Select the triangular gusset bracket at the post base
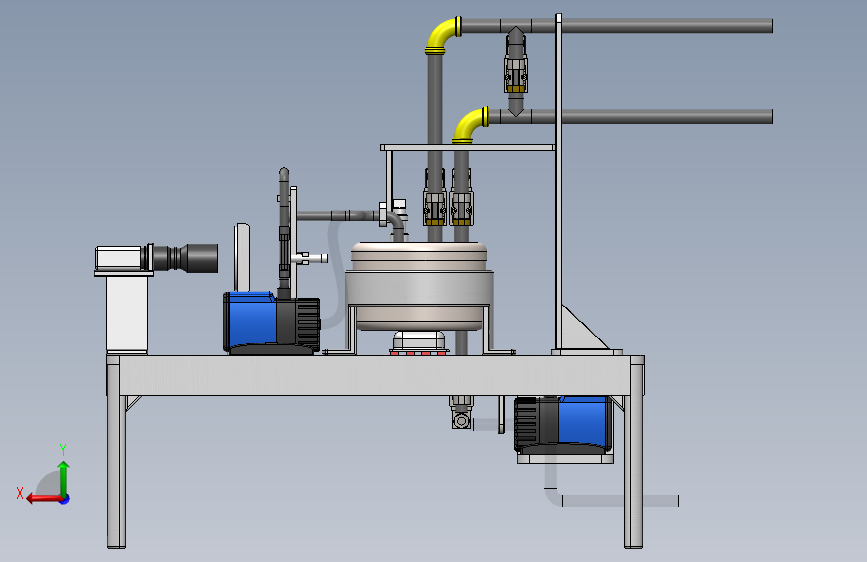 tap(582, 330)
